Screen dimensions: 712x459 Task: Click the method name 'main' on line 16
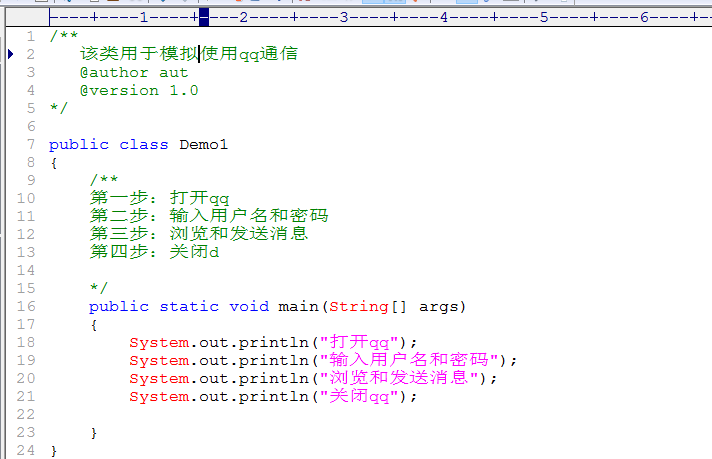[298, 306]
